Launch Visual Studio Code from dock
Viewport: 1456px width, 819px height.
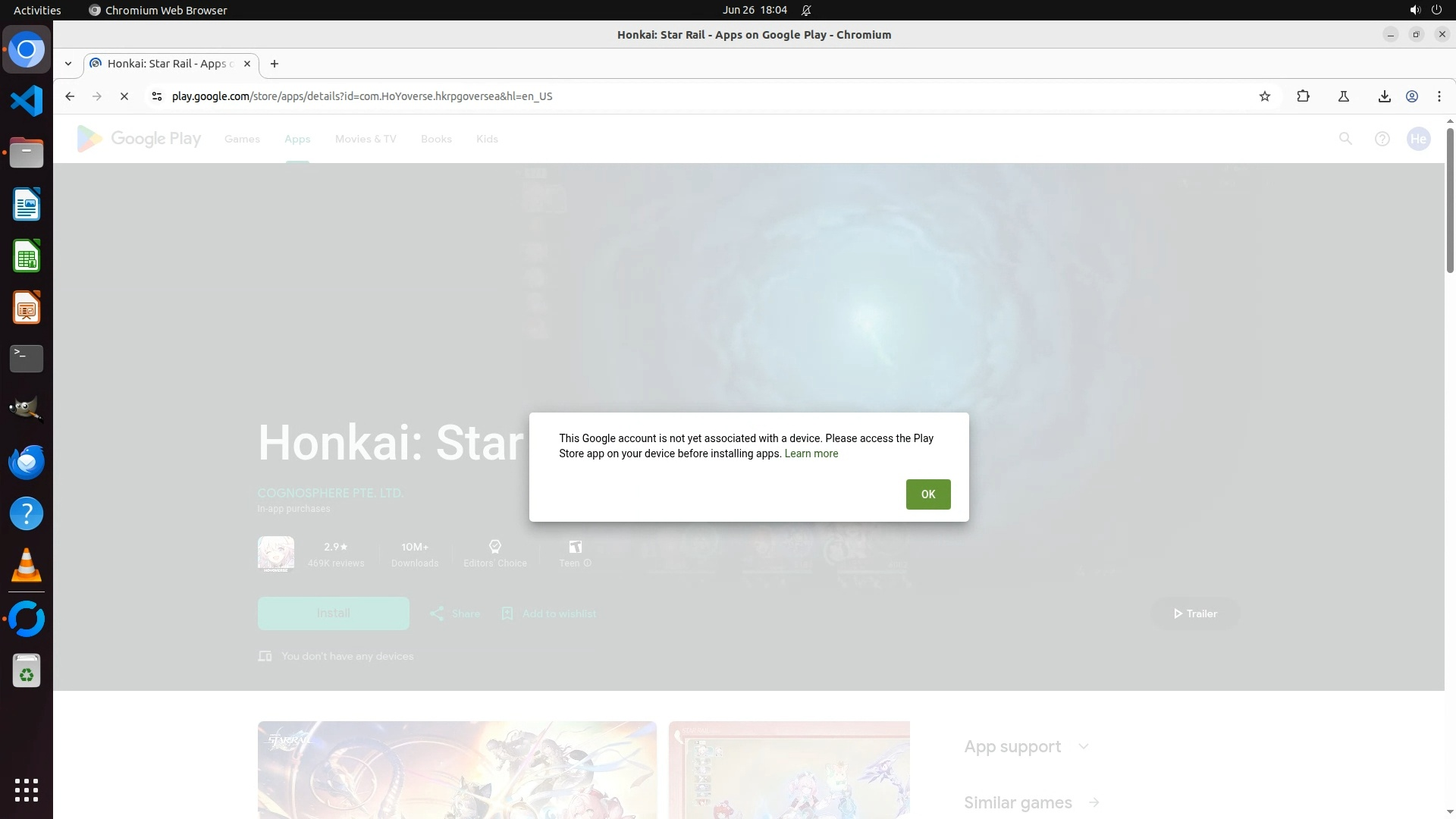27,101
